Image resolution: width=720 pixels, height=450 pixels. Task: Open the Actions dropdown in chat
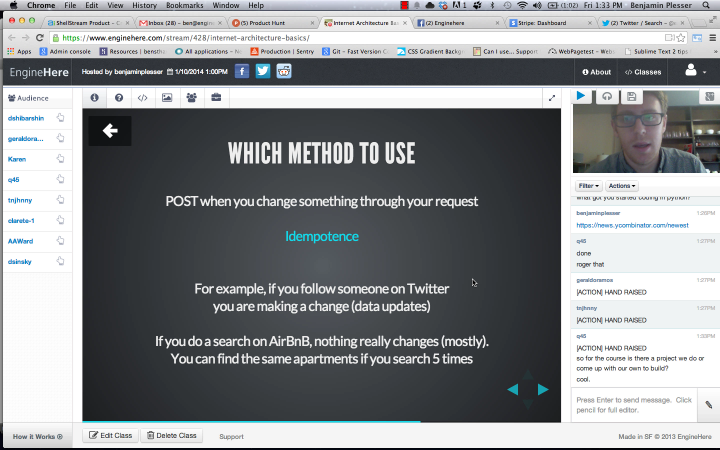(621, 186)
